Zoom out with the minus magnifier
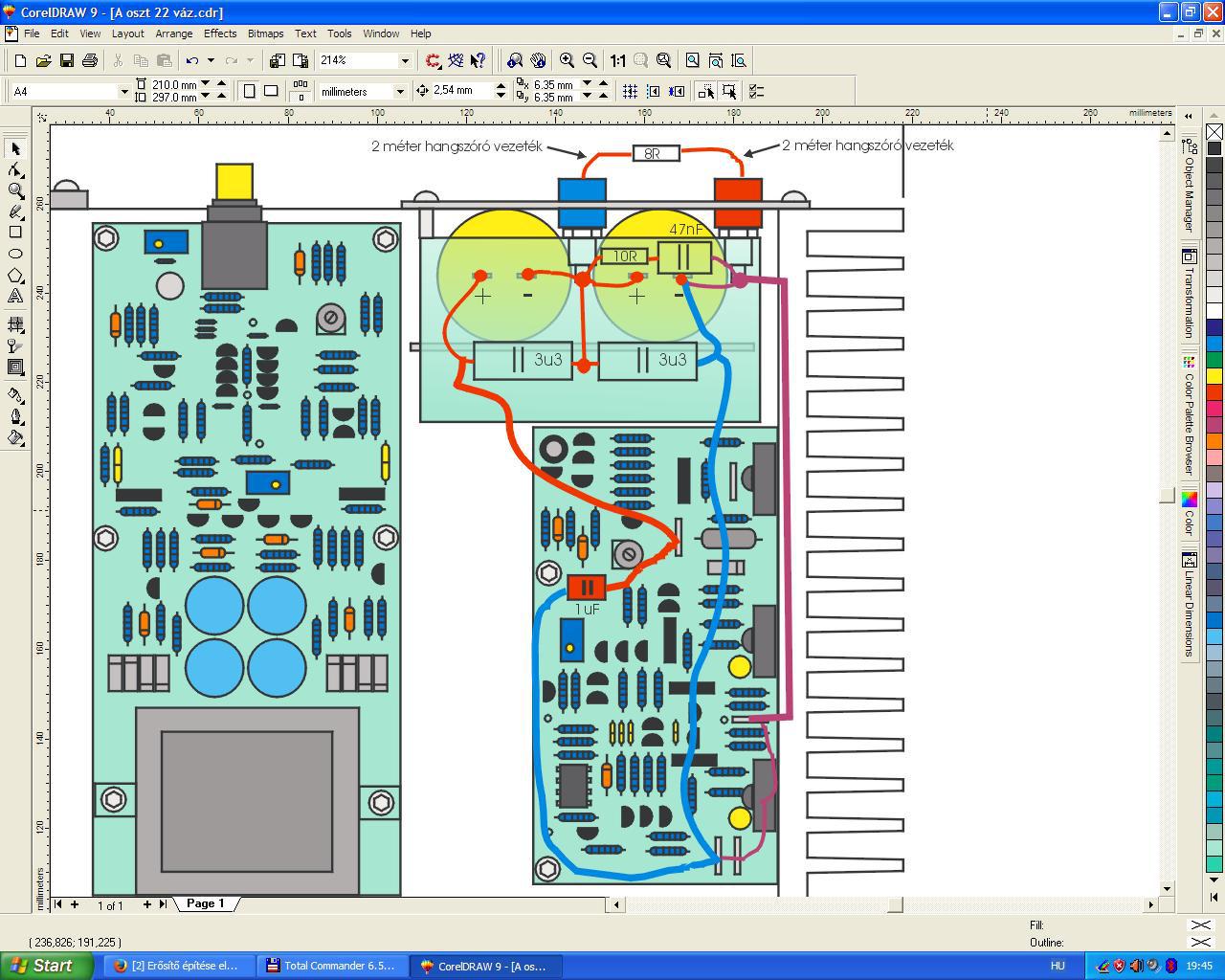Viewport: 1225px width, 980px height. pos(590,60)
